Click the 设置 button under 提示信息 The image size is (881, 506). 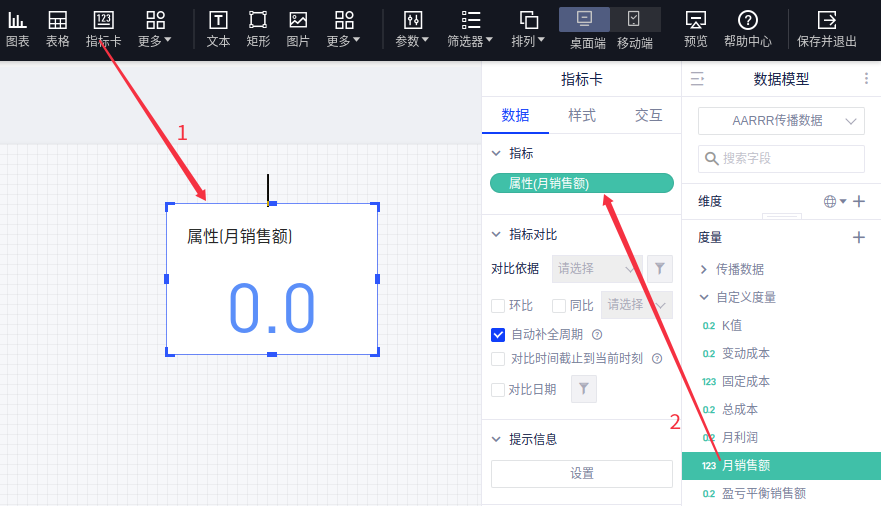tap(581, 474)
